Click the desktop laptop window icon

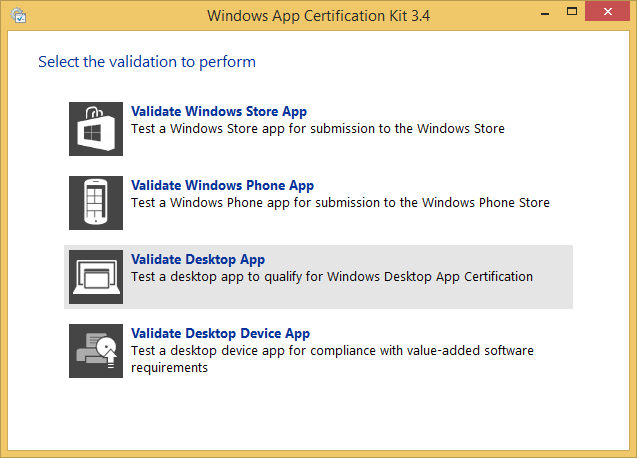click(96, 277)
